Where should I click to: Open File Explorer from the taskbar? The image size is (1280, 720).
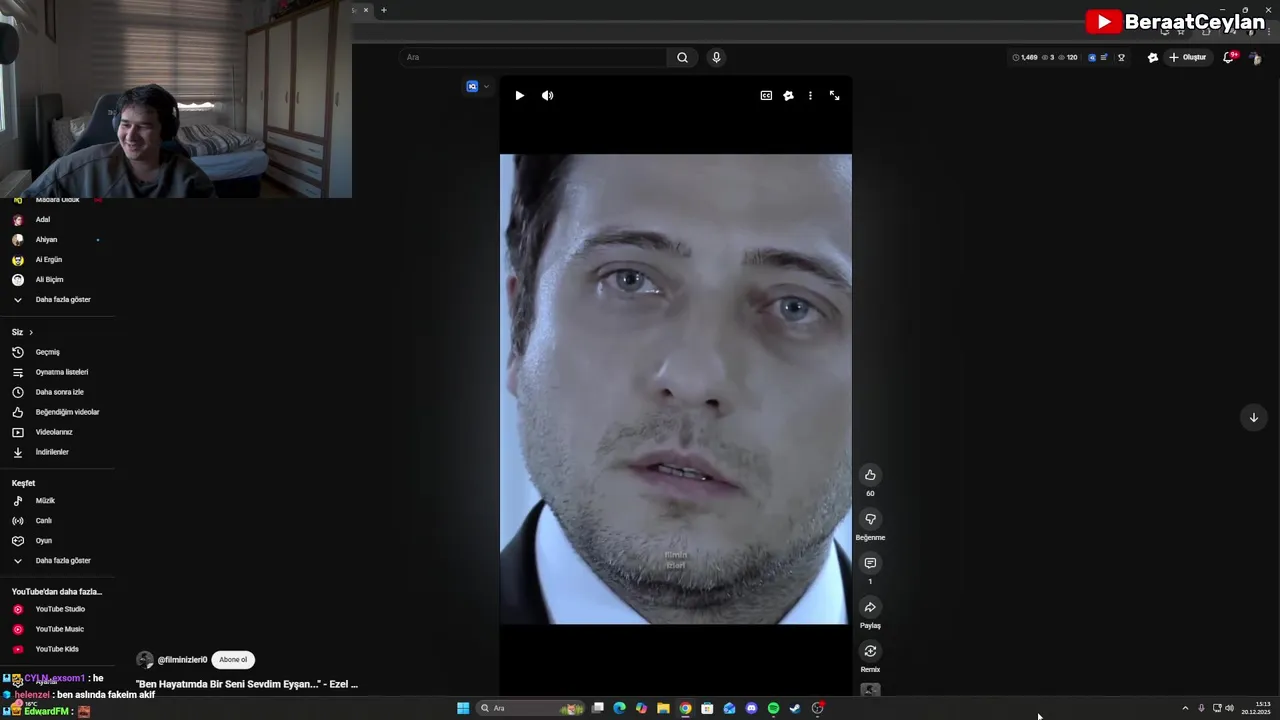pos(663,708)
